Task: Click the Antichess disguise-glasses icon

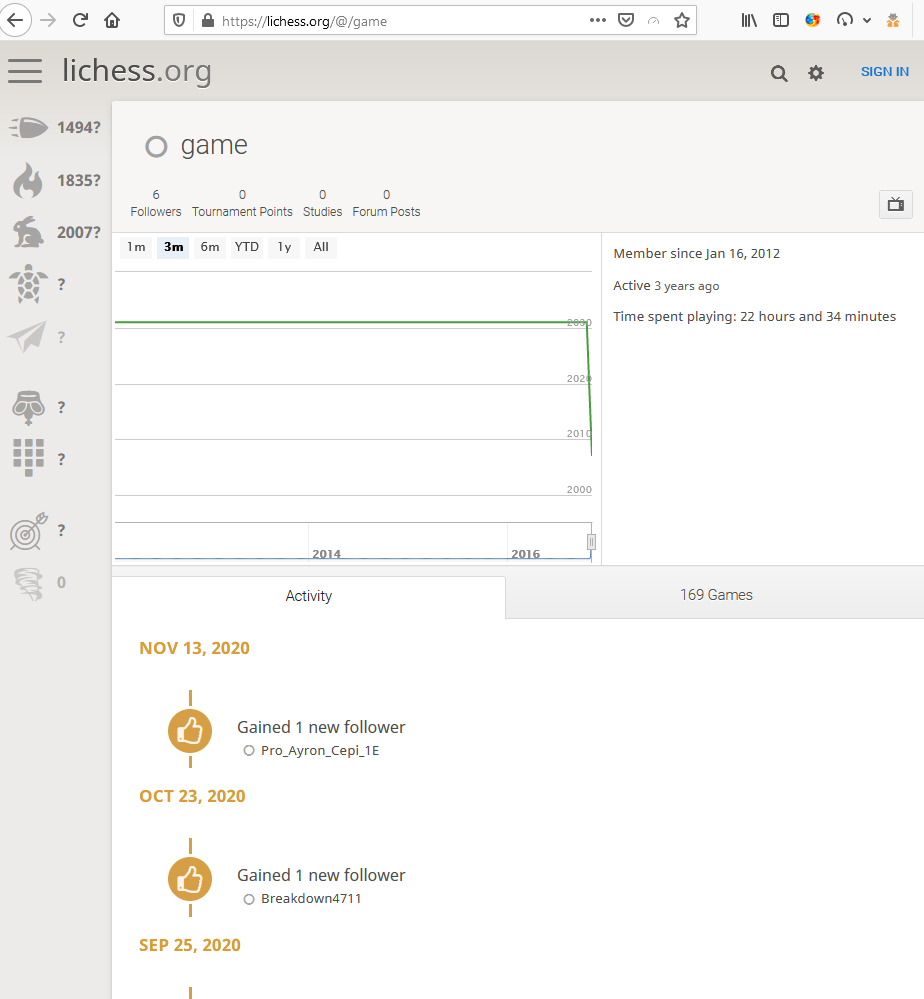Action: [x=28, y=408]
